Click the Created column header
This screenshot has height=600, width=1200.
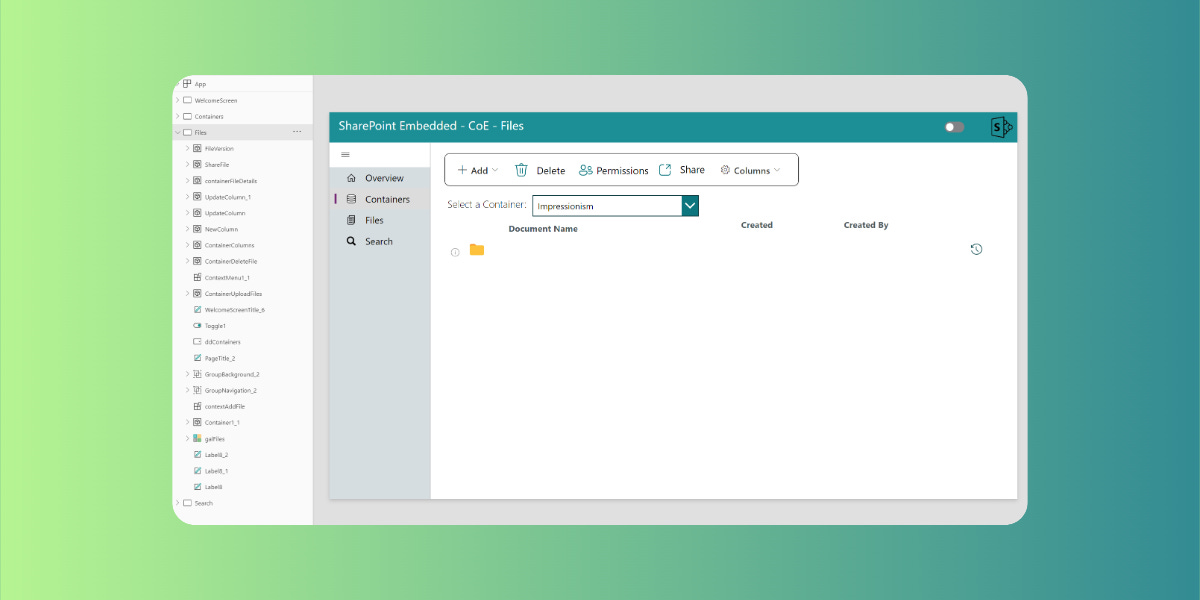(757, 225)
